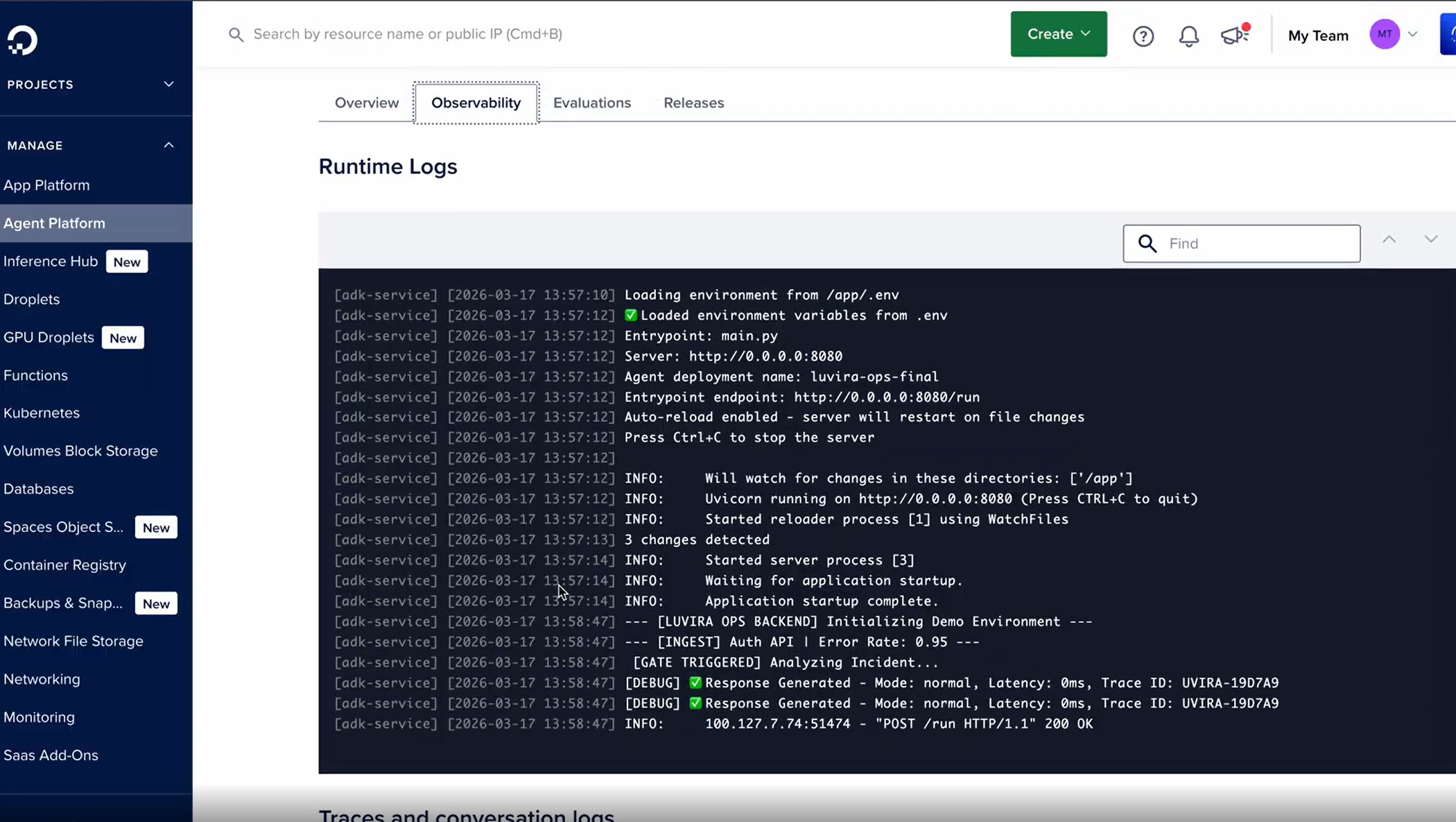
Task: Jump to previous find result arrow
Action: click(1389, 239)
